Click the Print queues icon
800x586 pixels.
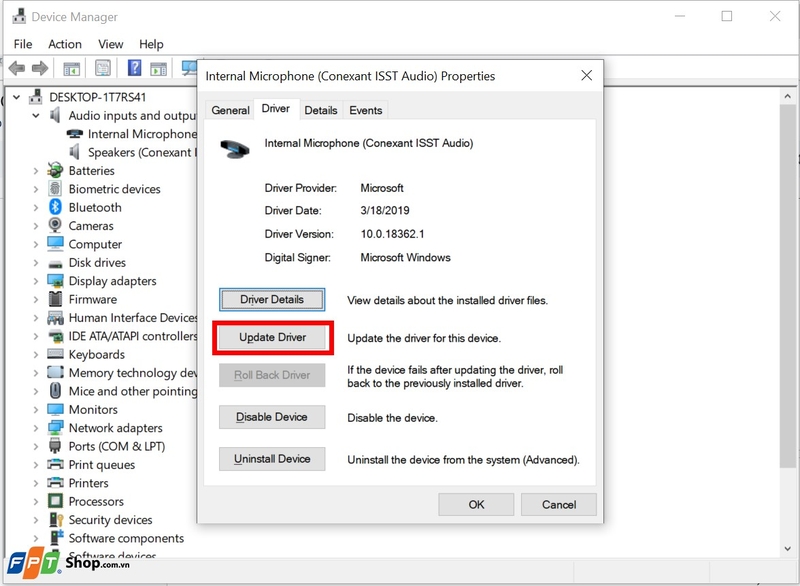55,464
